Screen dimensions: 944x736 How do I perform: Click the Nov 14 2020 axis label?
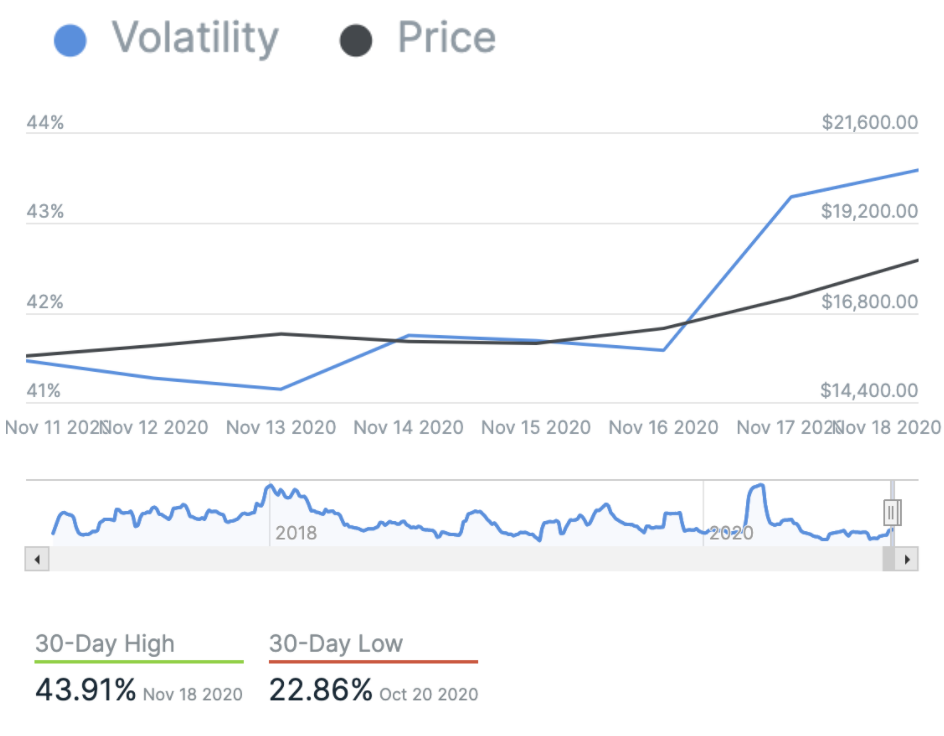point(408,427)
